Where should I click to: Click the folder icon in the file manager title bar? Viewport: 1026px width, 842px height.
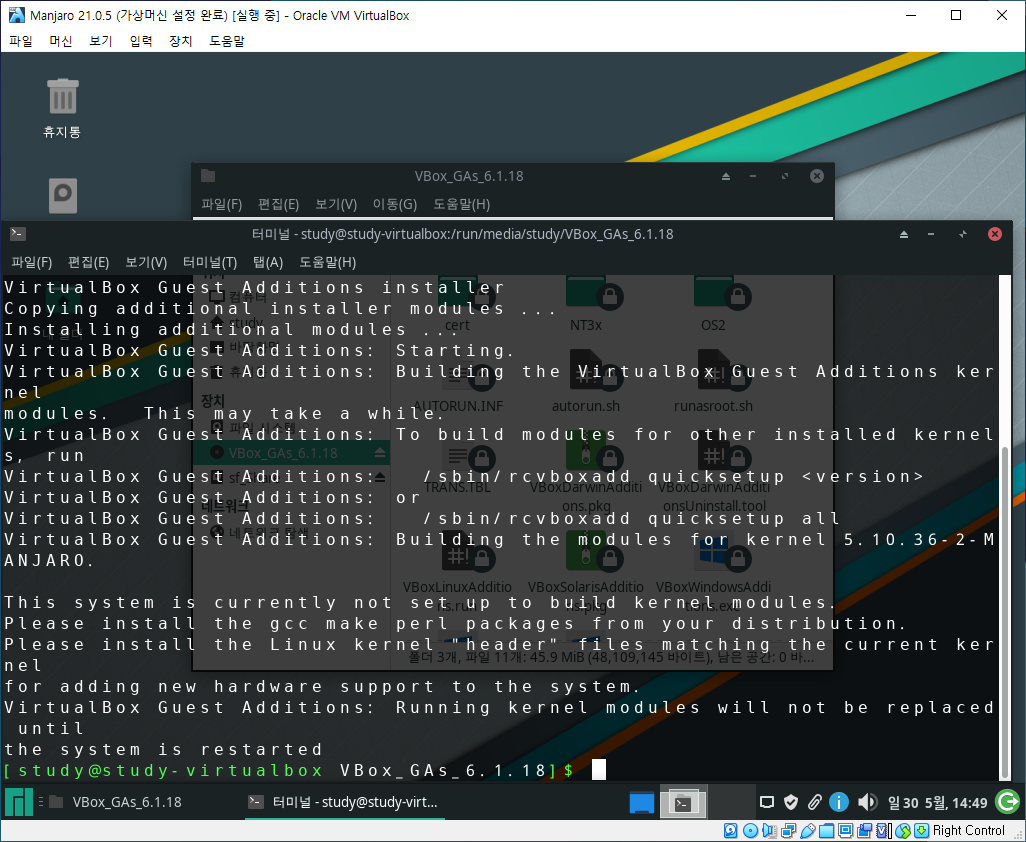pyautogui.click(x=208, y=175)
